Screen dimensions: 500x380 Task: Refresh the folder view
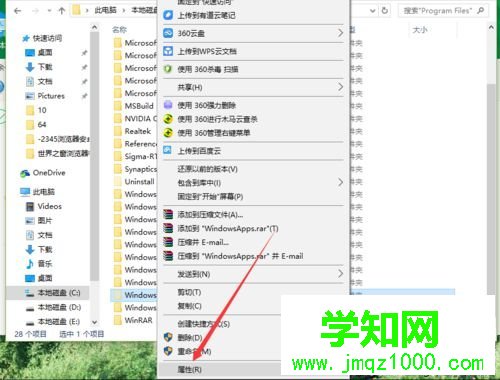[385, 10]
